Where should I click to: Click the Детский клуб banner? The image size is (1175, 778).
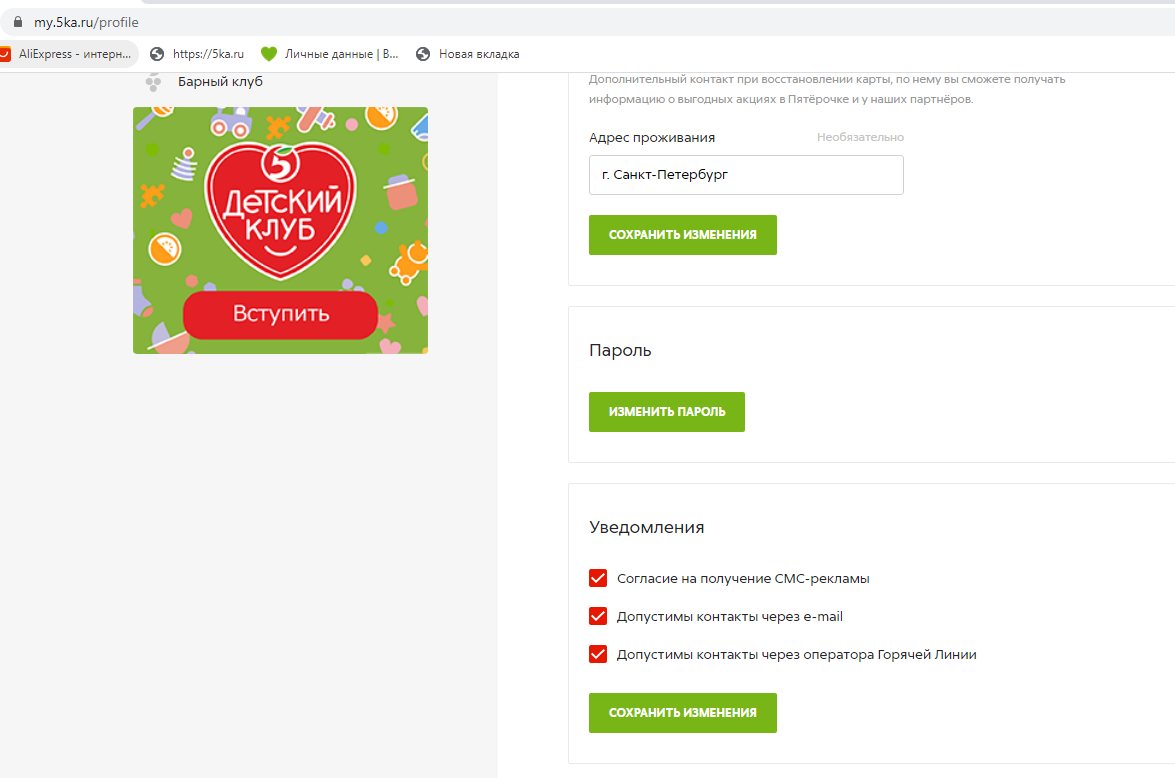click(280, 230)
